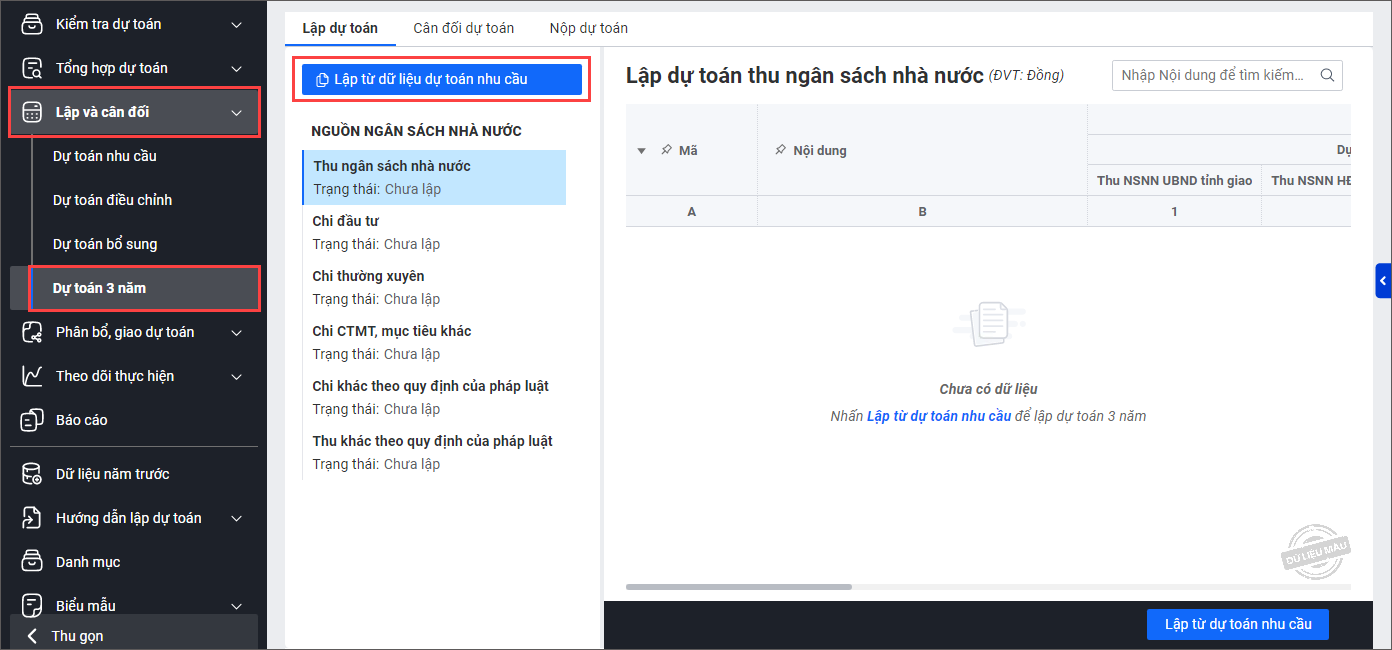Click the Thu gọn collapse arrow icon
Screen dimensions: 1392x650
(x=32, y=636)
